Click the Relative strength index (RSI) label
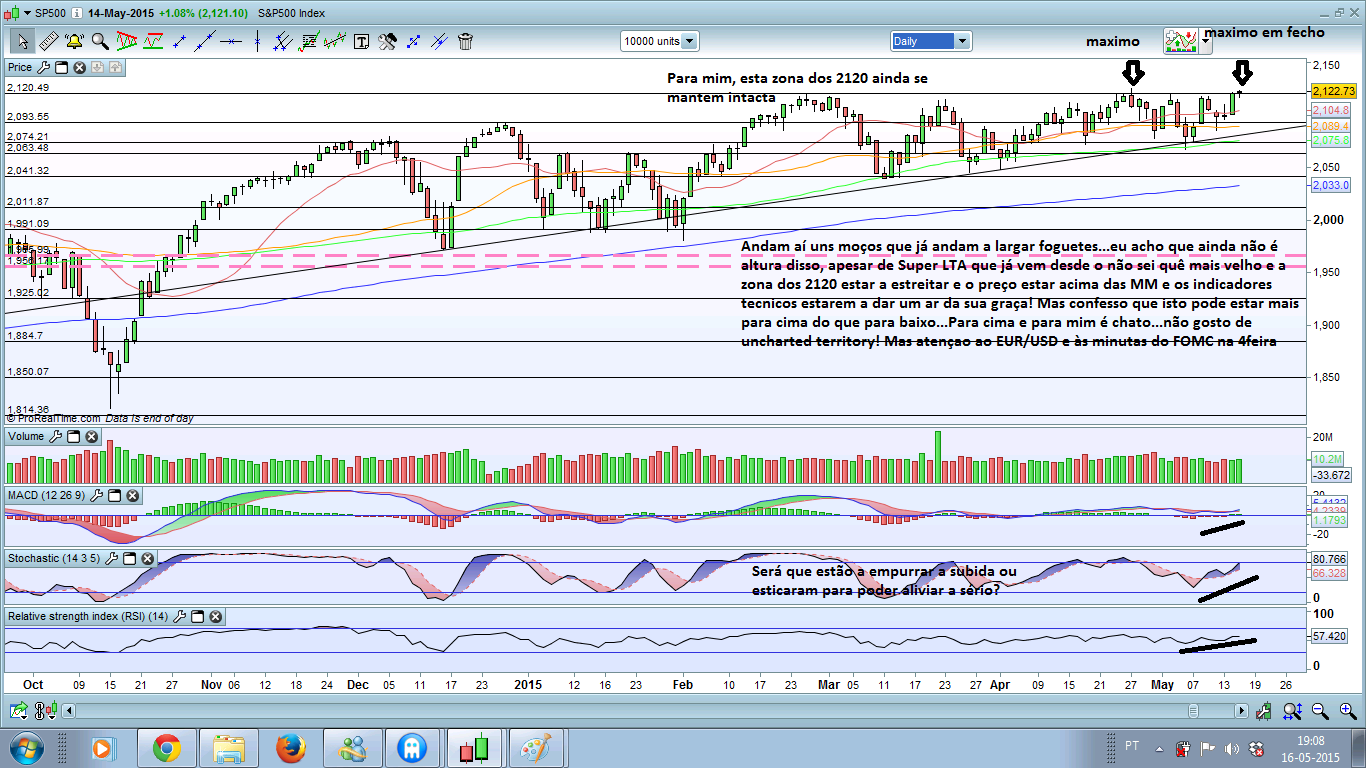Screen dimensions: 1366x768 click(x=88, y=617)
